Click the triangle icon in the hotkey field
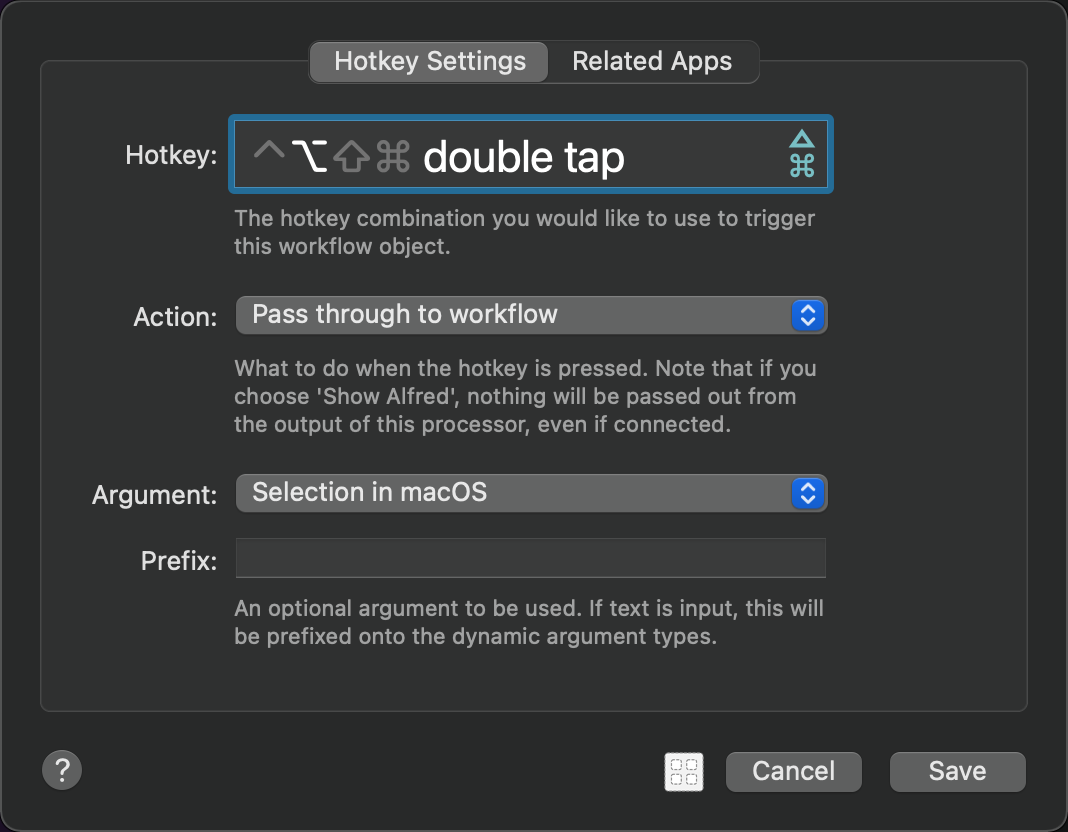The image size is (1068, 832). coord(802,139)
